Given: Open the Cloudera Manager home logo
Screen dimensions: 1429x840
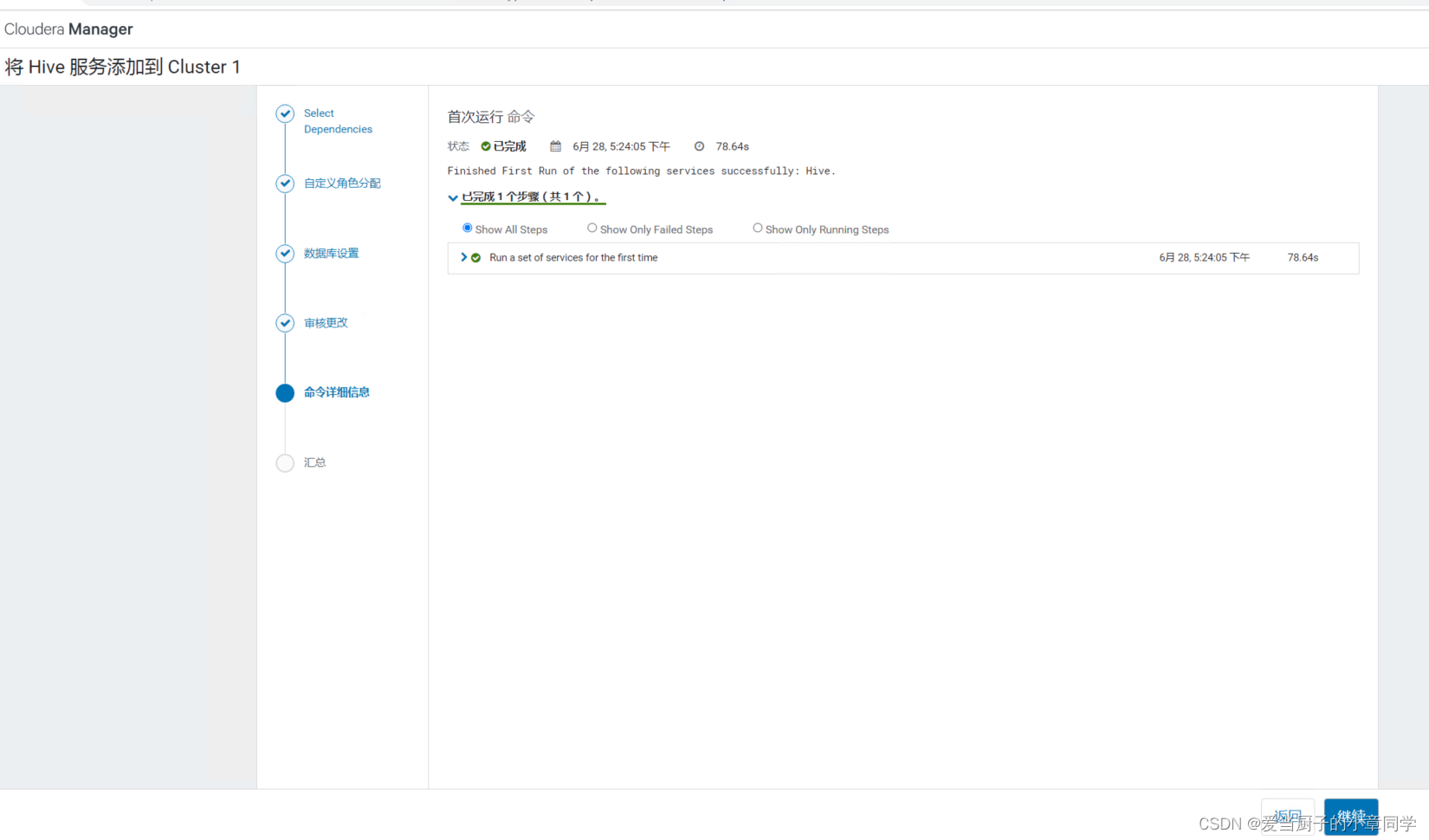Looking at the screenshot, I should click(68, 29).
